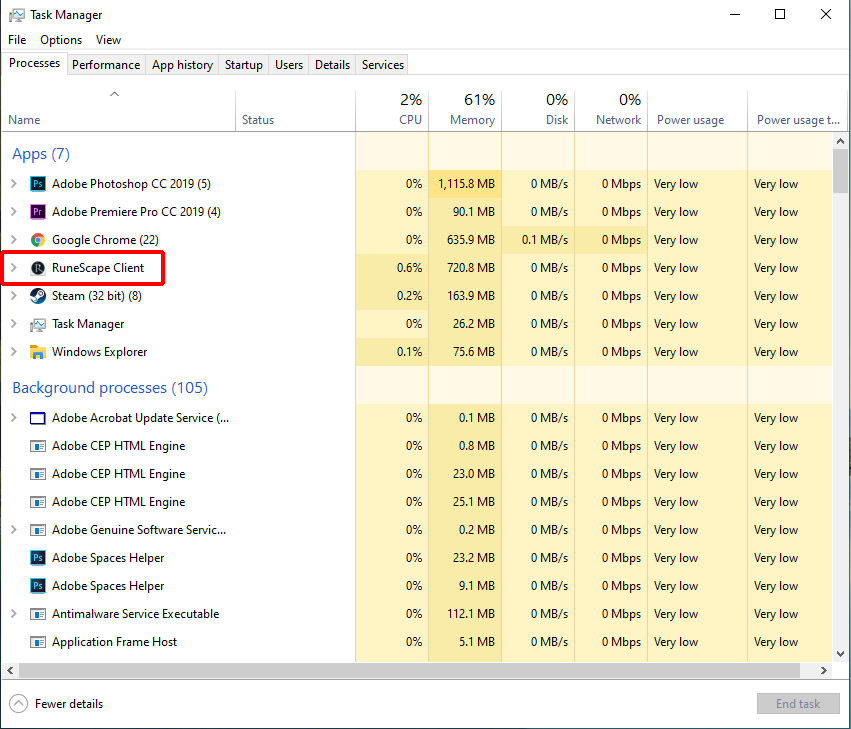Sort processes by Disk usage
This screenshot has height=729, width=851.
(538, 111)
